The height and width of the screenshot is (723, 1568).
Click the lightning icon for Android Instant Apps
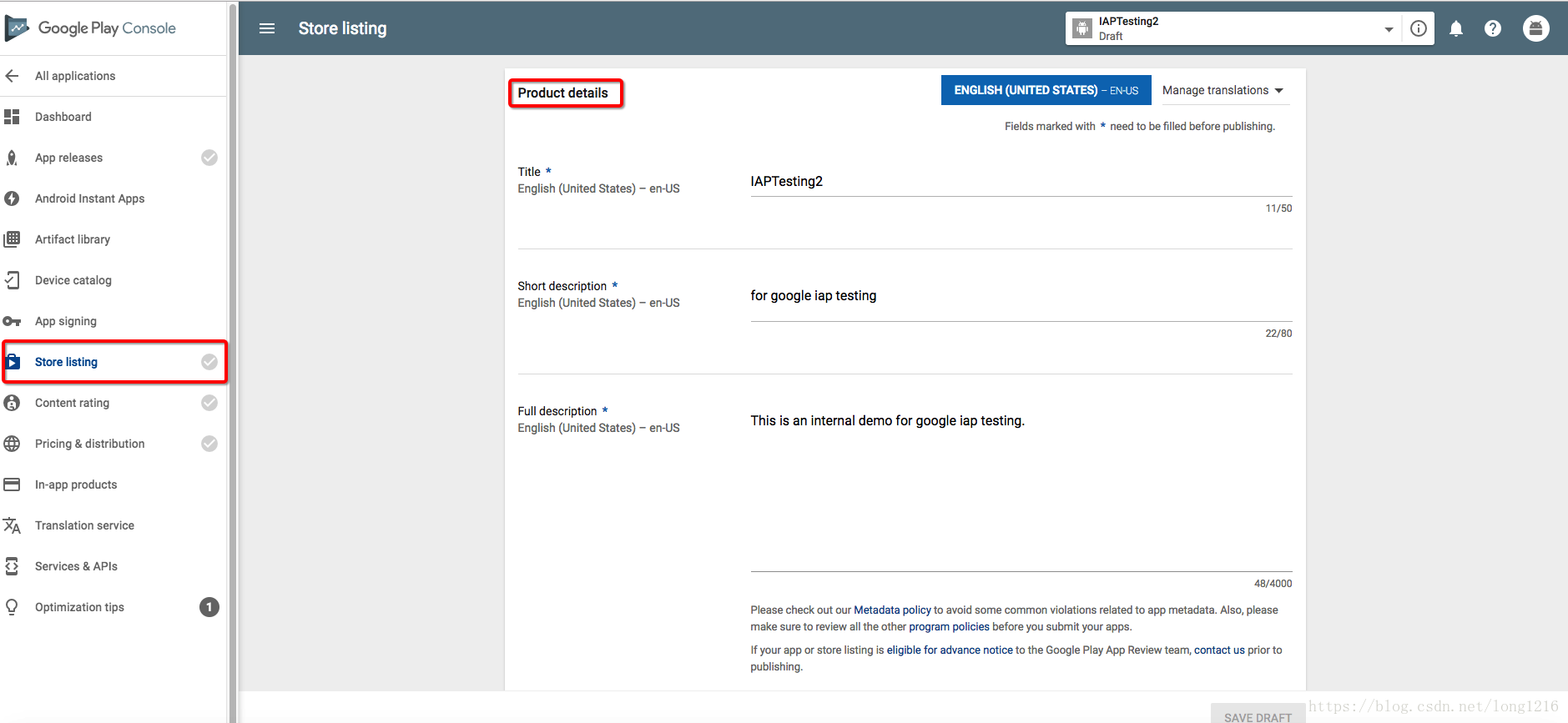(x=12, y=198)
